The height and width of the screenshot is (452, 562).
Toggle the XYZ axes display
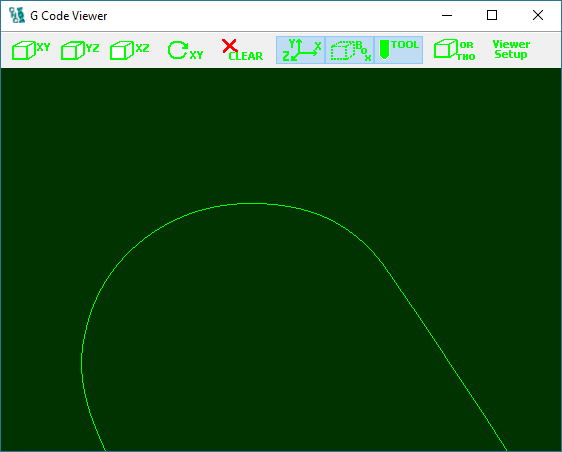click(x=300, y=50)
